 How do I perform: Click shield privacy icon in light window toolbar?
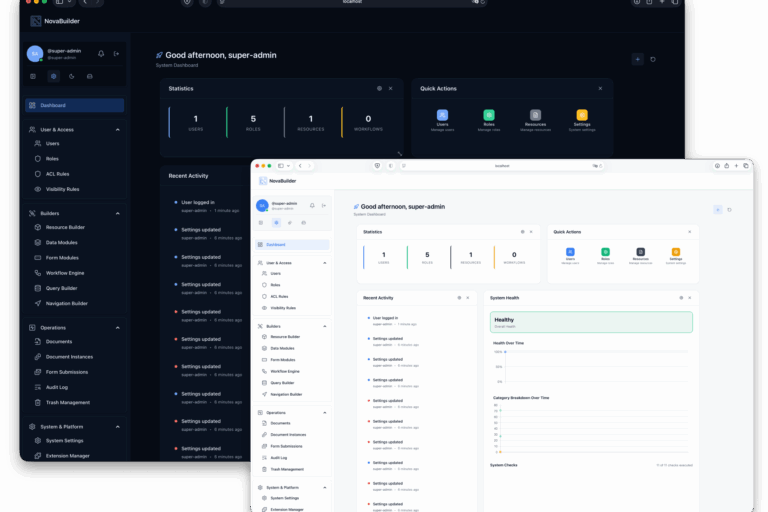[377, 166]
